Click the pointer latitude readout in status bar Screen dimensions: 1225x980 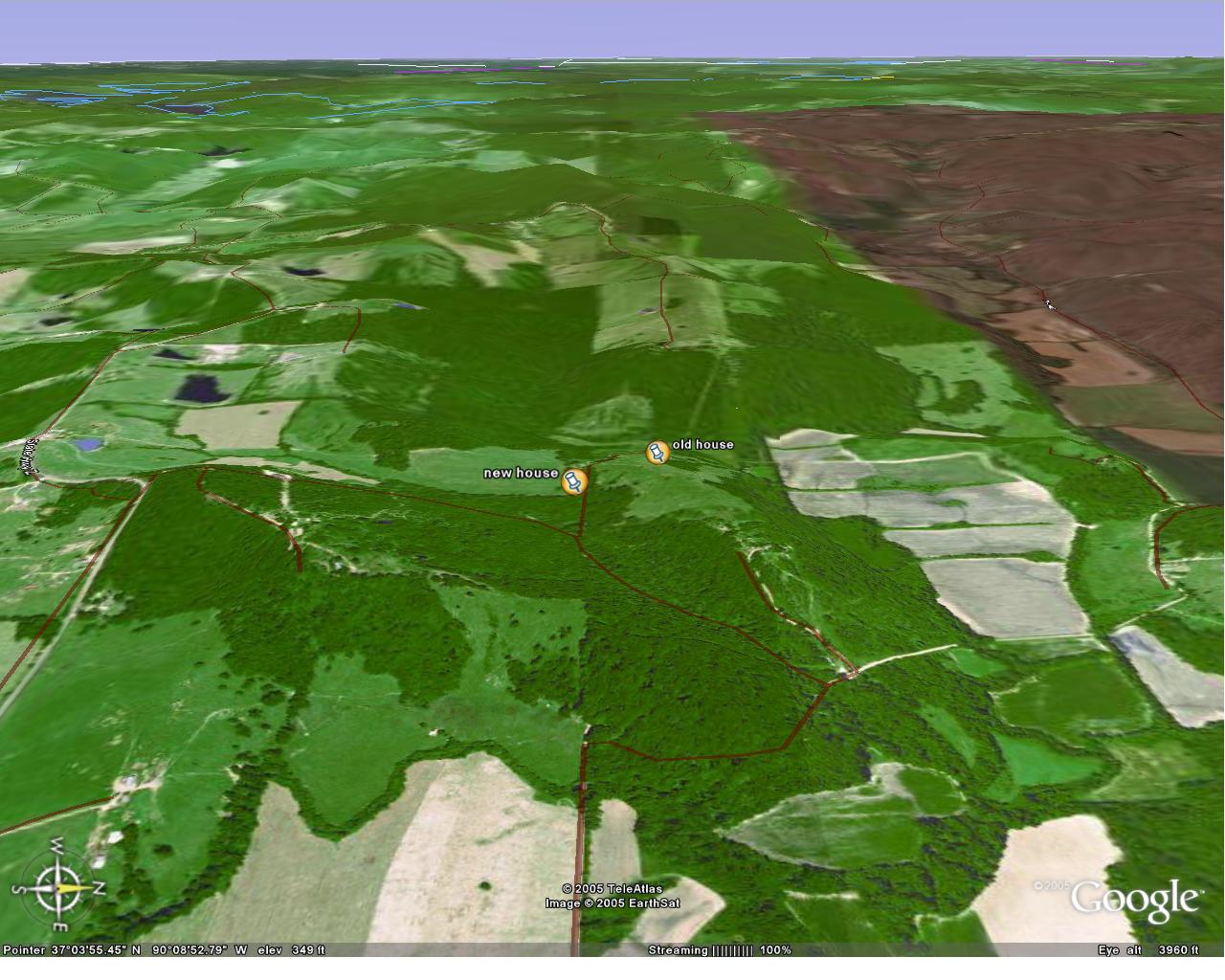[96, 950]
